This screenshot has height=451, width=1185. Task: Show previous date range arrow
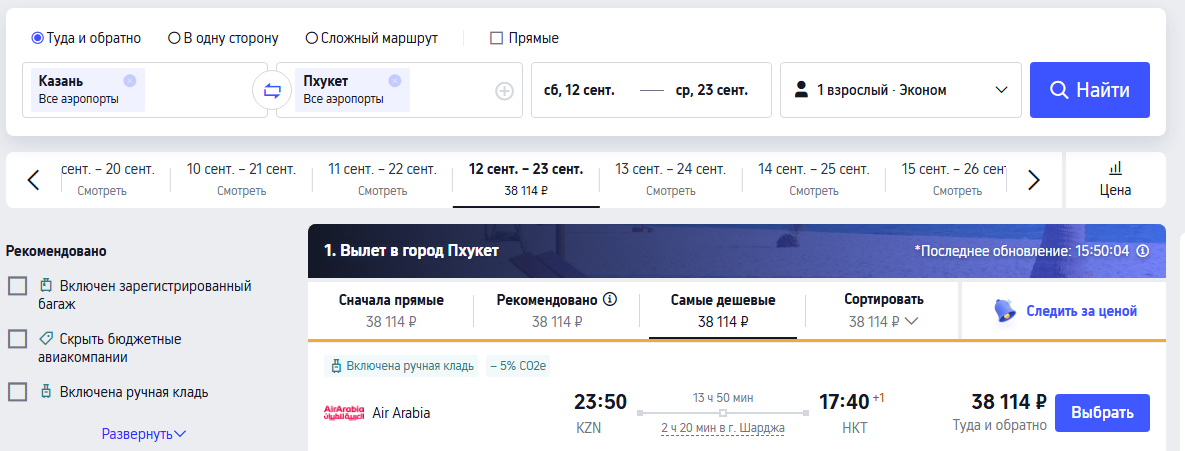click(x=33, y=180)
